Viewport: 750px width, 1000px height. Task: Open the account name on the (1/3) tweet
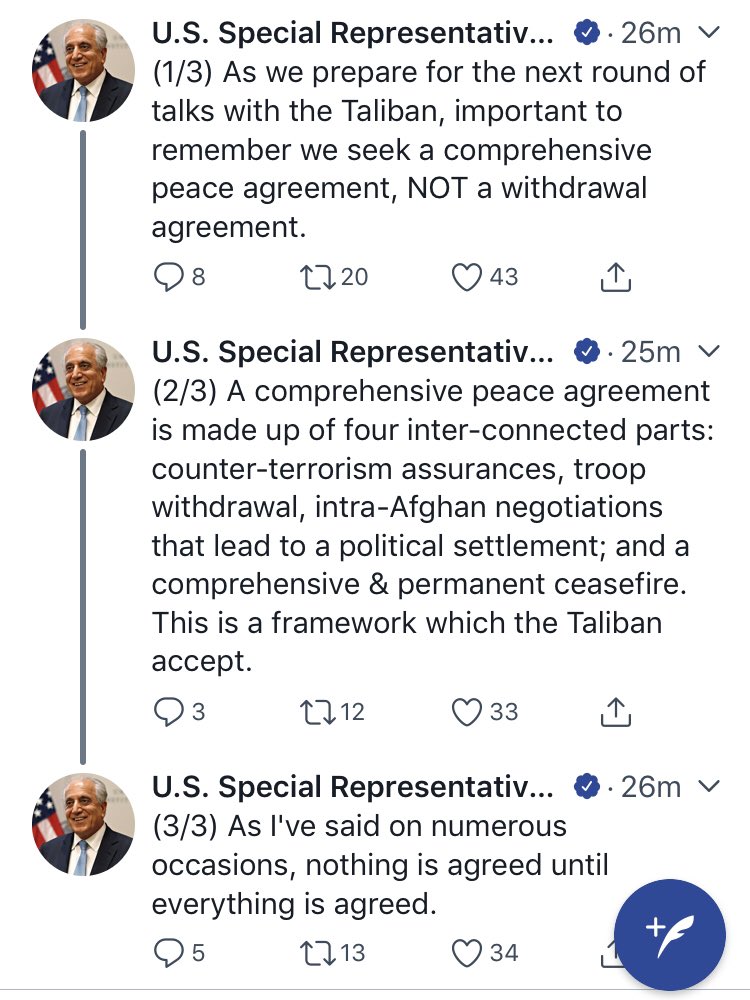[351, 34]
